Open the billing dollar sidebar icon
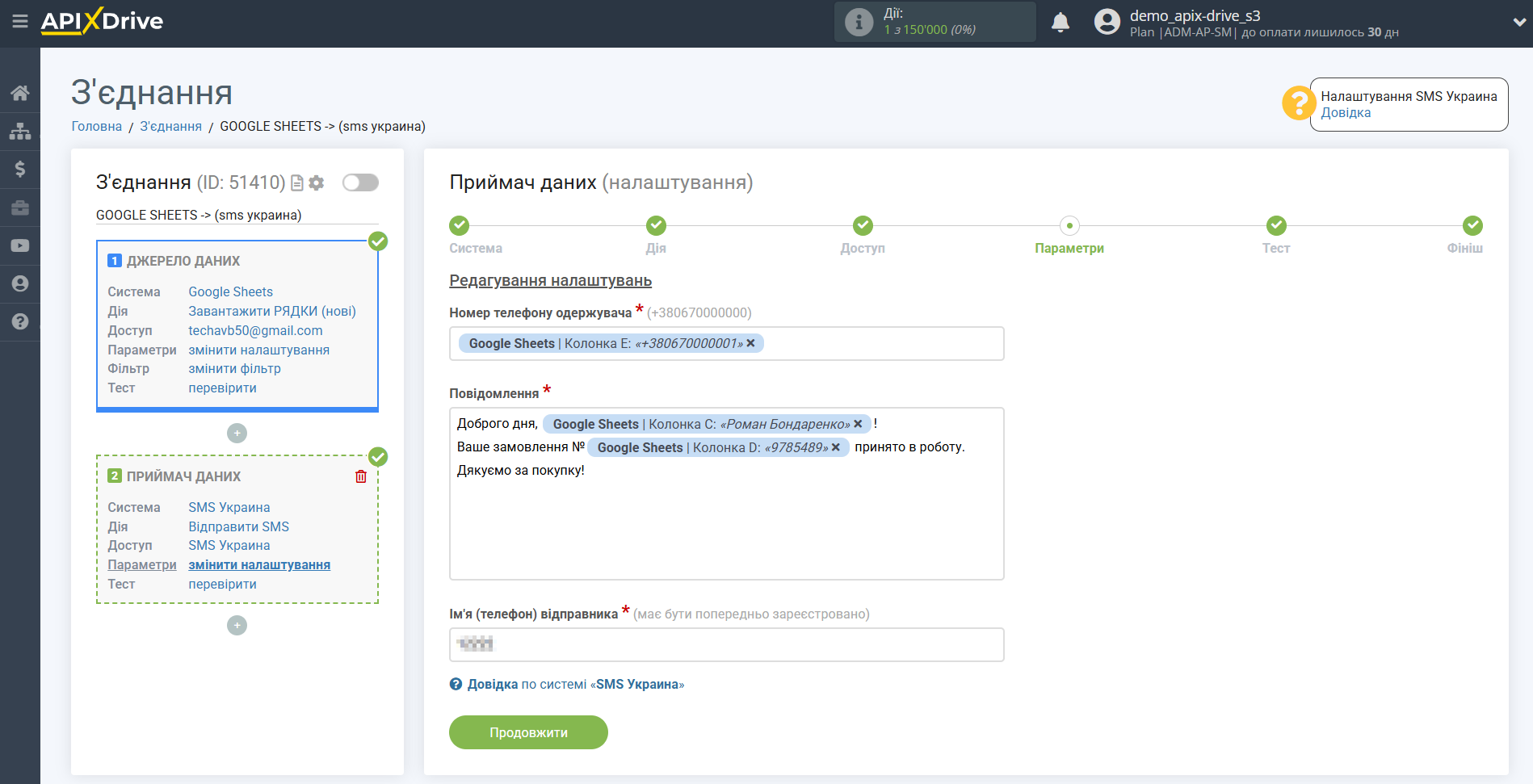The image size is (1533, 784). click(x=20, y=169)
